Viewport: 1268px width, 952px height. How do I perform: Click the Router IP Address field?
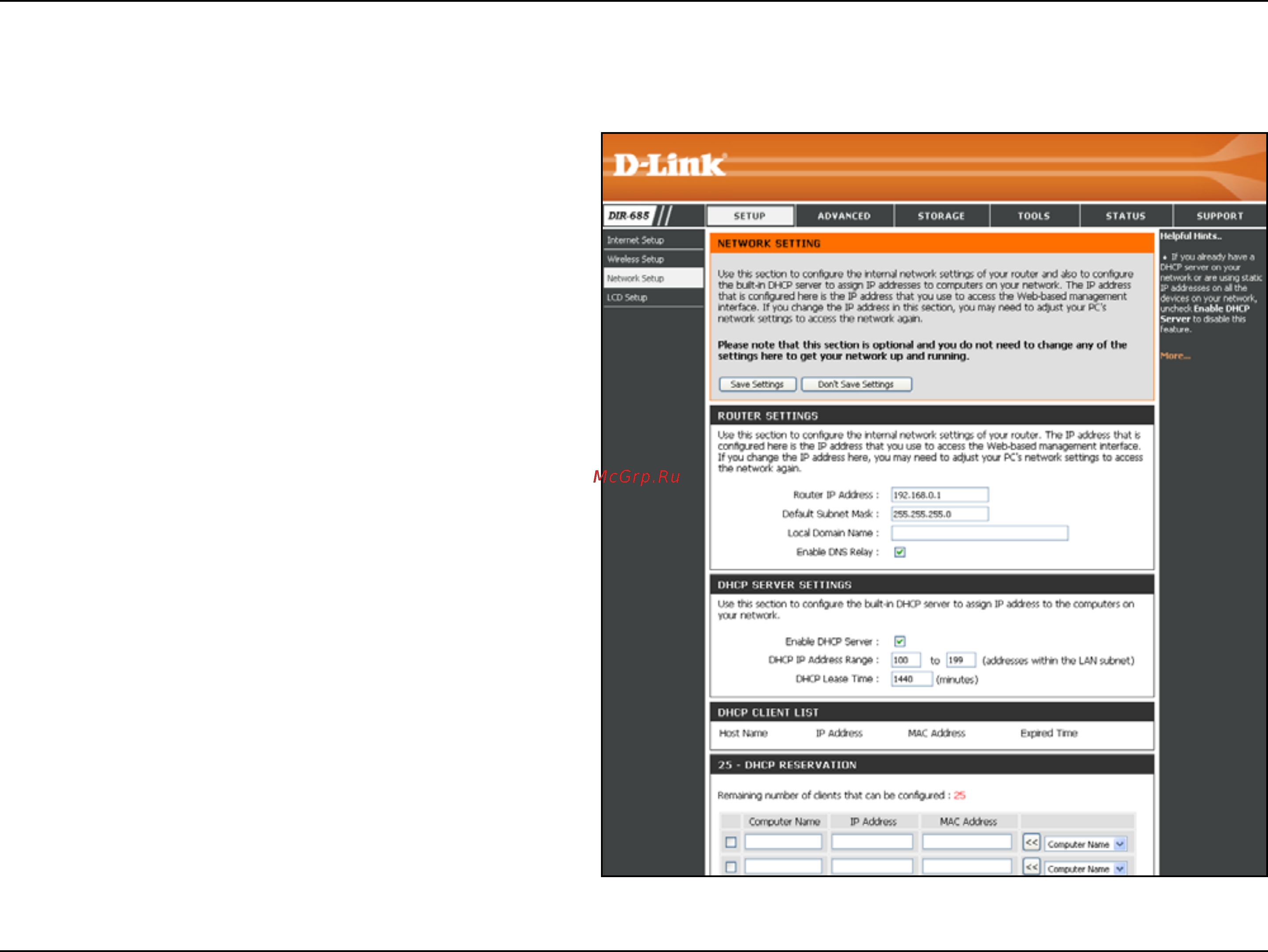940,494
